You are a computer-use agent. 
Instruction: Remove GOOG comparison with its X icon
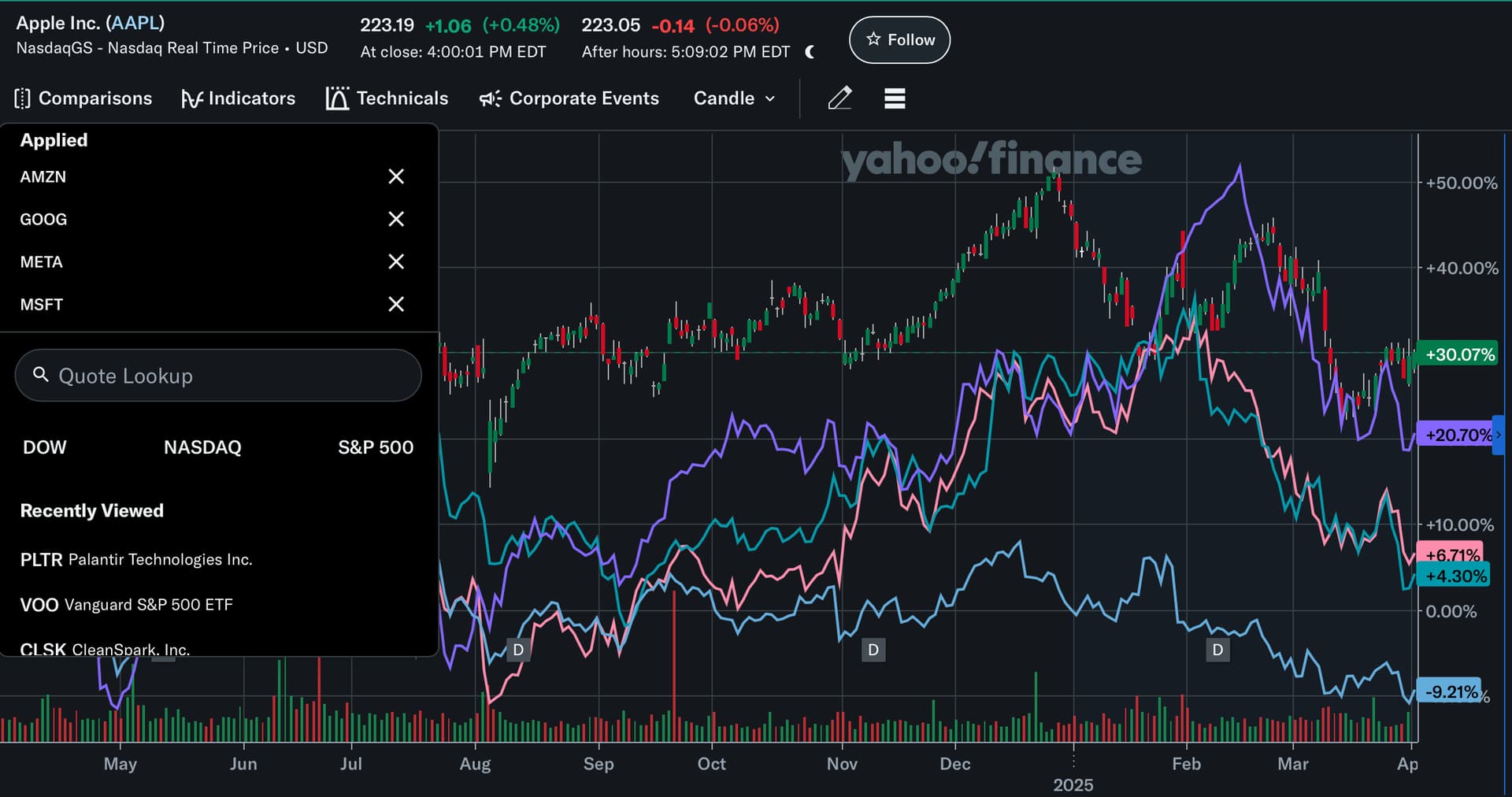coord(396,219)
